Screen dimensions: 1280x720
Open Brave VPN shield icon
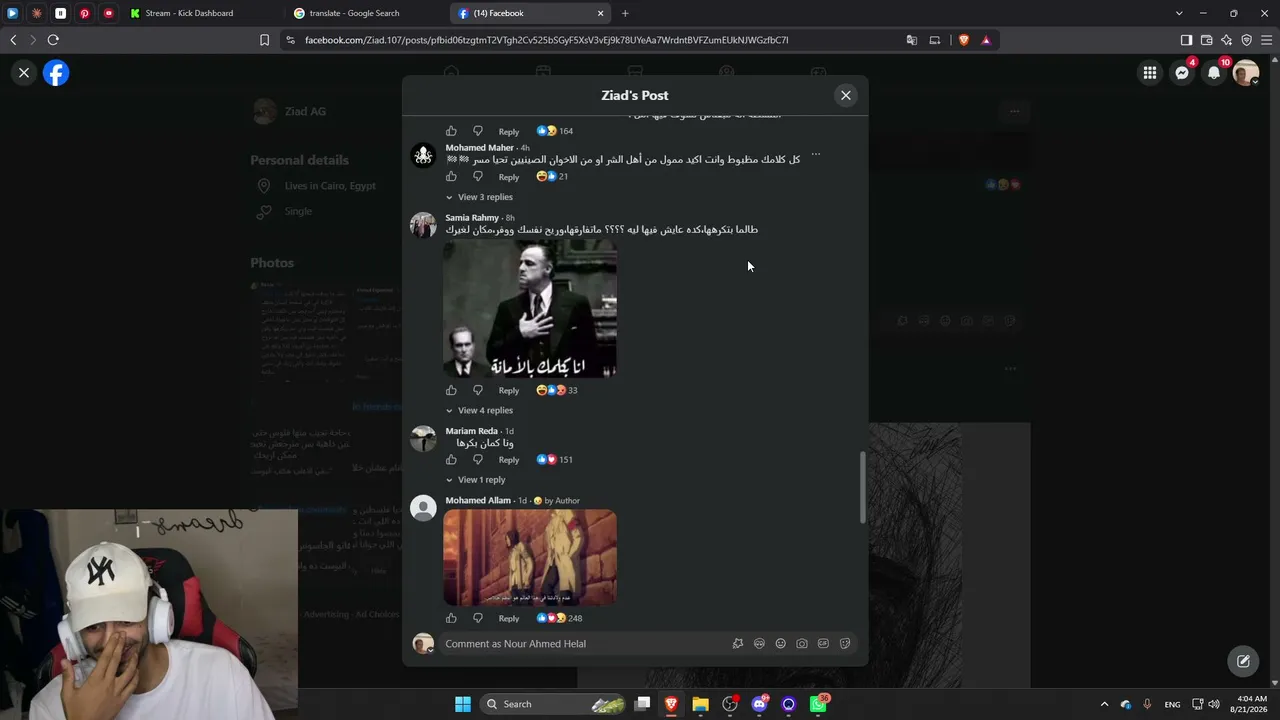[1246, 40]
